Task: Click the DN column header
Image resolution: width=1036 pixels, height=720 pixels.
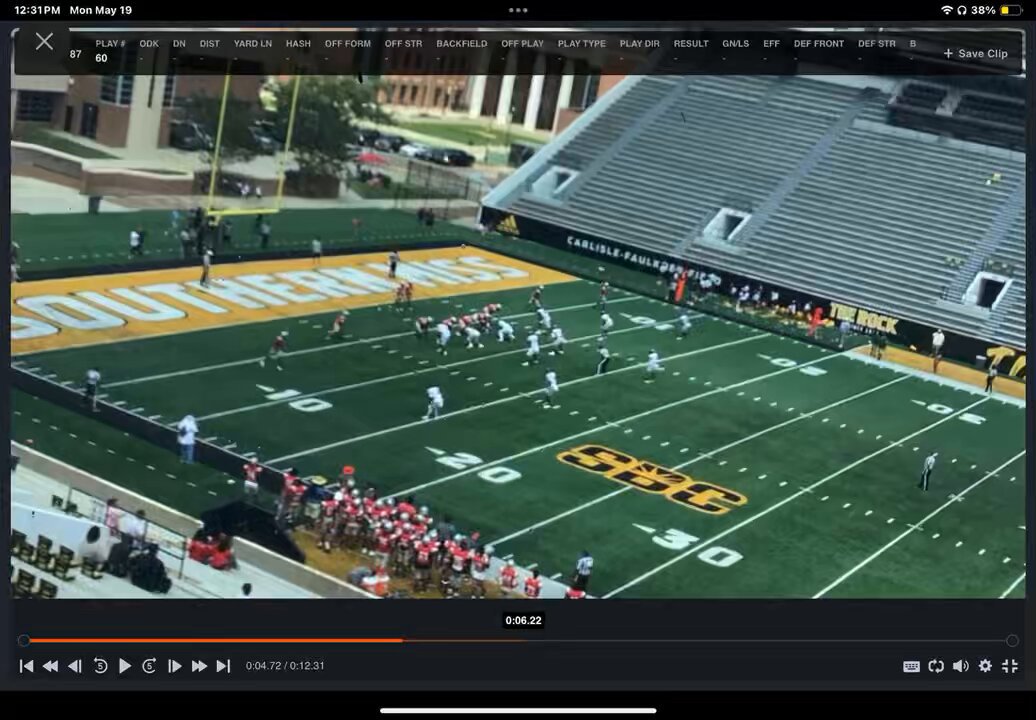Action: tap(179, 44)
